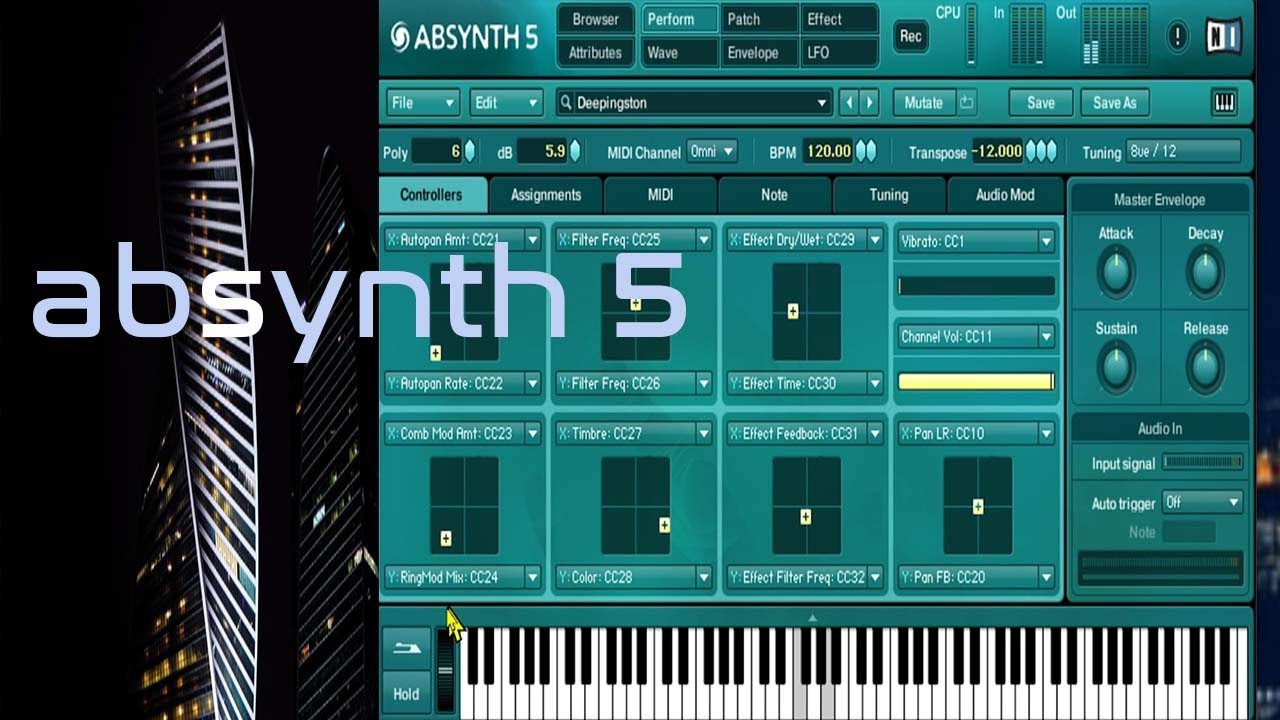
Task: Toggle the virtual keyboard icon
Action: [x=1223, y=102]
